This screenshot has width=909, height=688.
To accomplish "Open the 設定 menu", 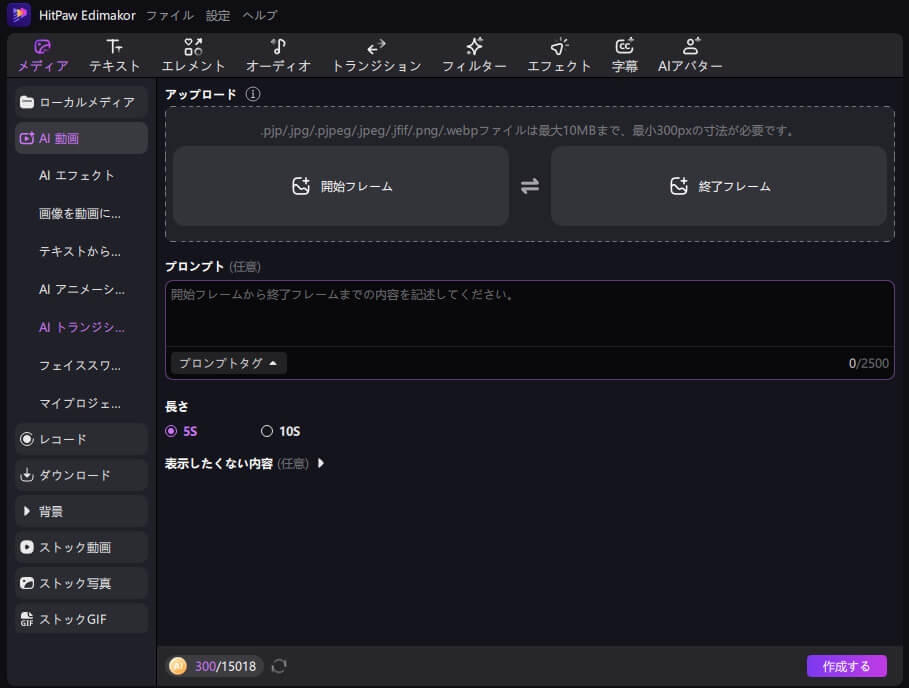I will (218, 15).
